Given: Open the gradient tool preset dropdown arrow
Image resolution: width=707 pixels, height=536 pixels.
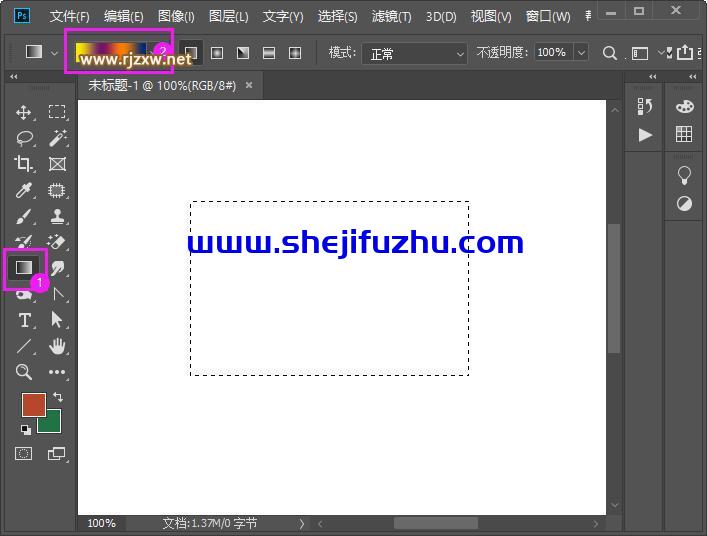Looking at the screenshot, I should tap(54, 53).
